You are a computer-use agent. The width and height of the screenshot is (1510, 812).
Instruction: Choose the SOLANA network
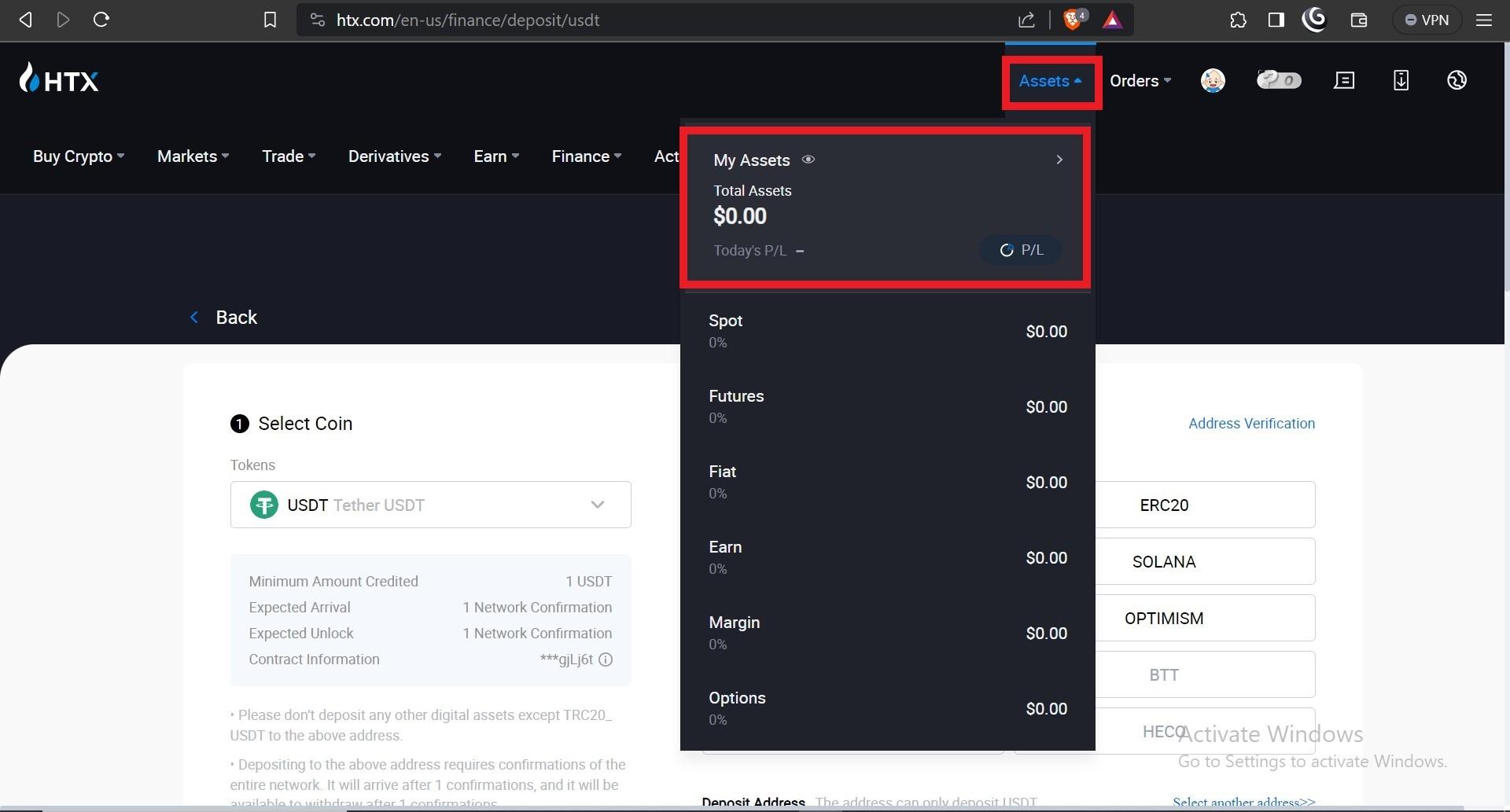click(x=1165, y=561)
